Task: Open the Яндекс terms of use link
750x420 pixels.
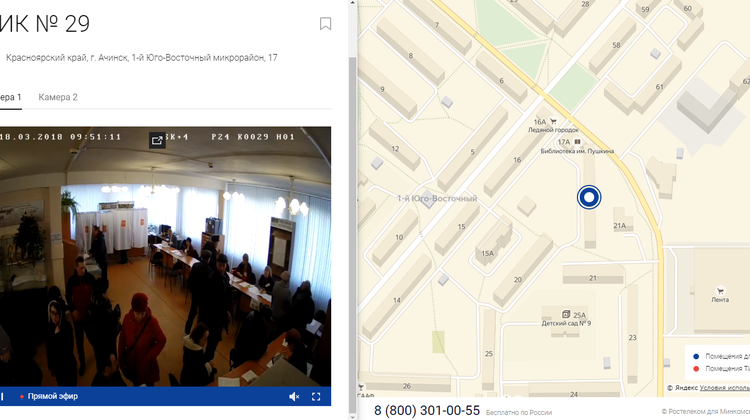Action: (x=725, y=387)
